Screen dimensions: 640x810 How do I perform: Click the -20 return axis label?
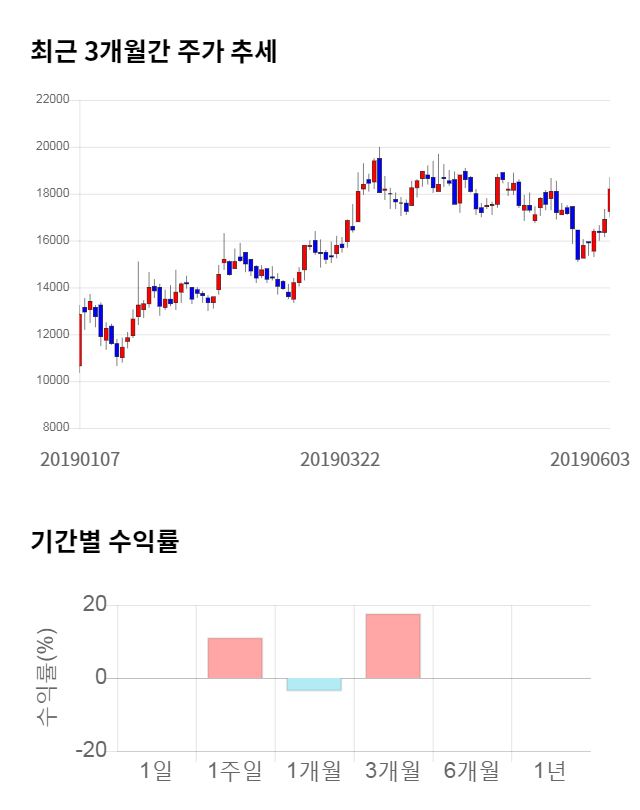point(92,751)
